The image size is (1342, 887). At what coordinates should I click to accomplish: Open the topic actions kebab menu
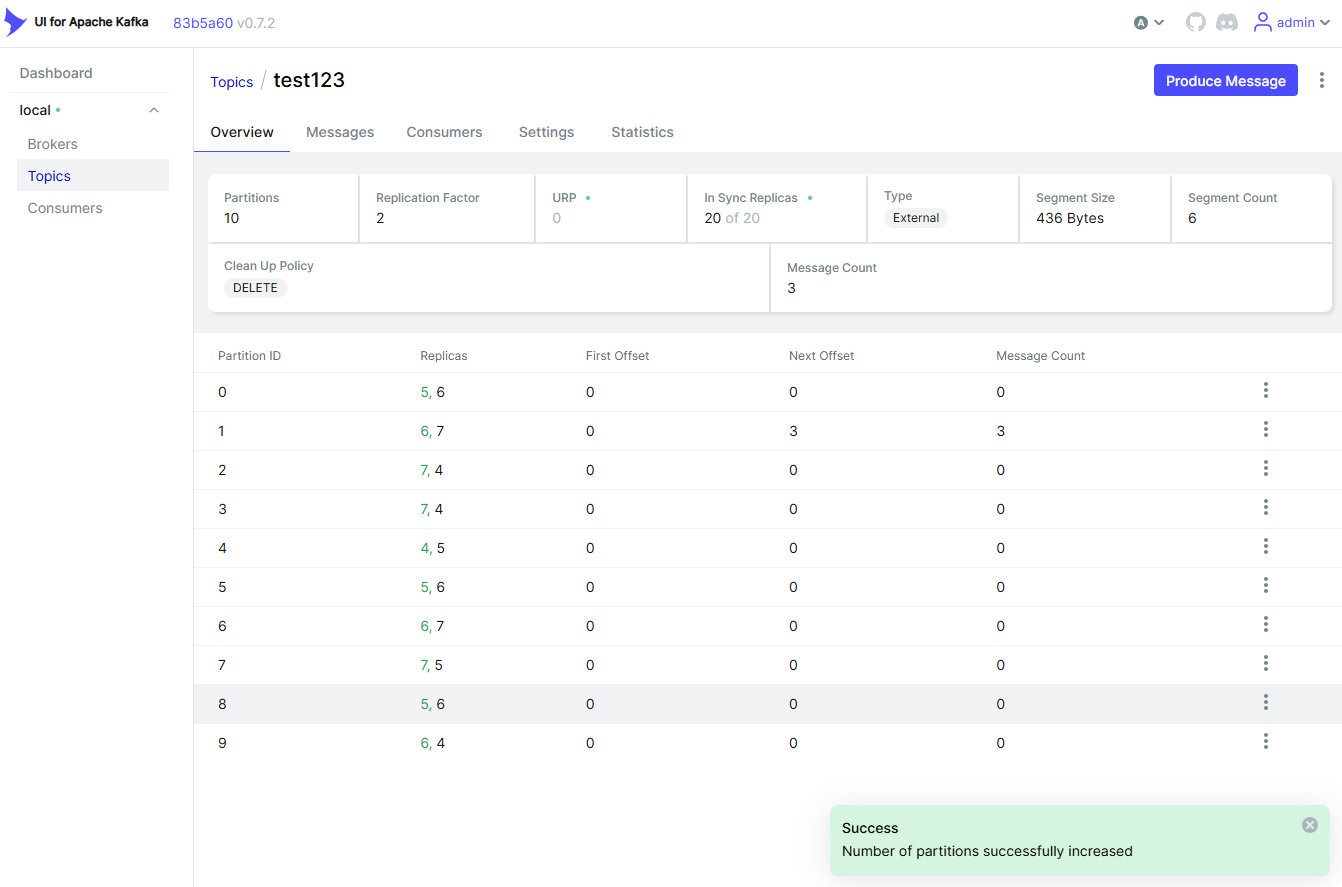tap(1322, 81)
